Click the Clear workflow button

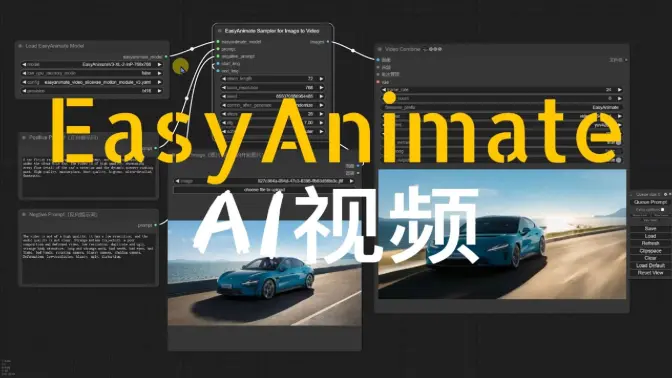point(650,258)
